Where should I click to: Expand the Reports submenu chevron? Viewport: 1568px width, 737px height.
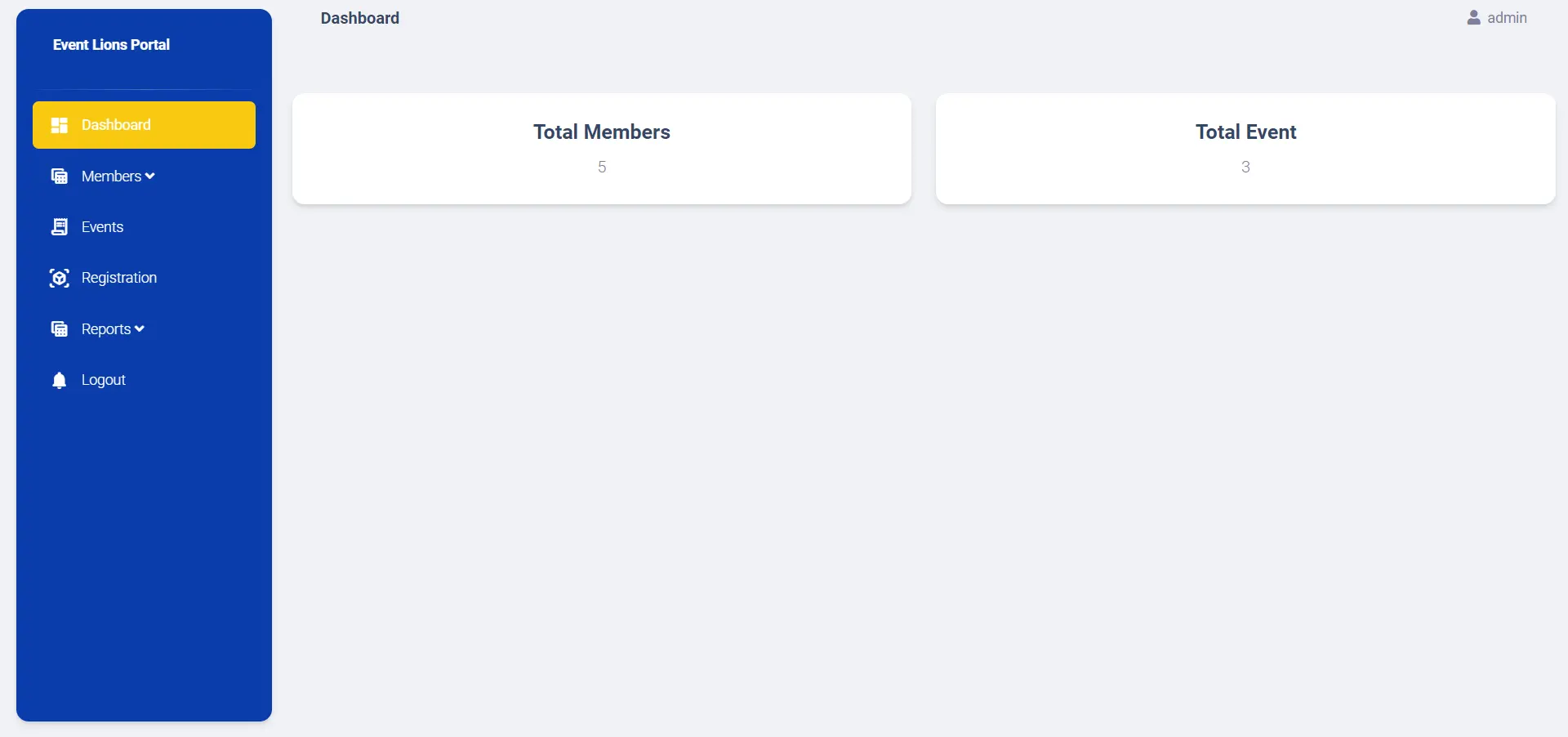click(140, 329)
